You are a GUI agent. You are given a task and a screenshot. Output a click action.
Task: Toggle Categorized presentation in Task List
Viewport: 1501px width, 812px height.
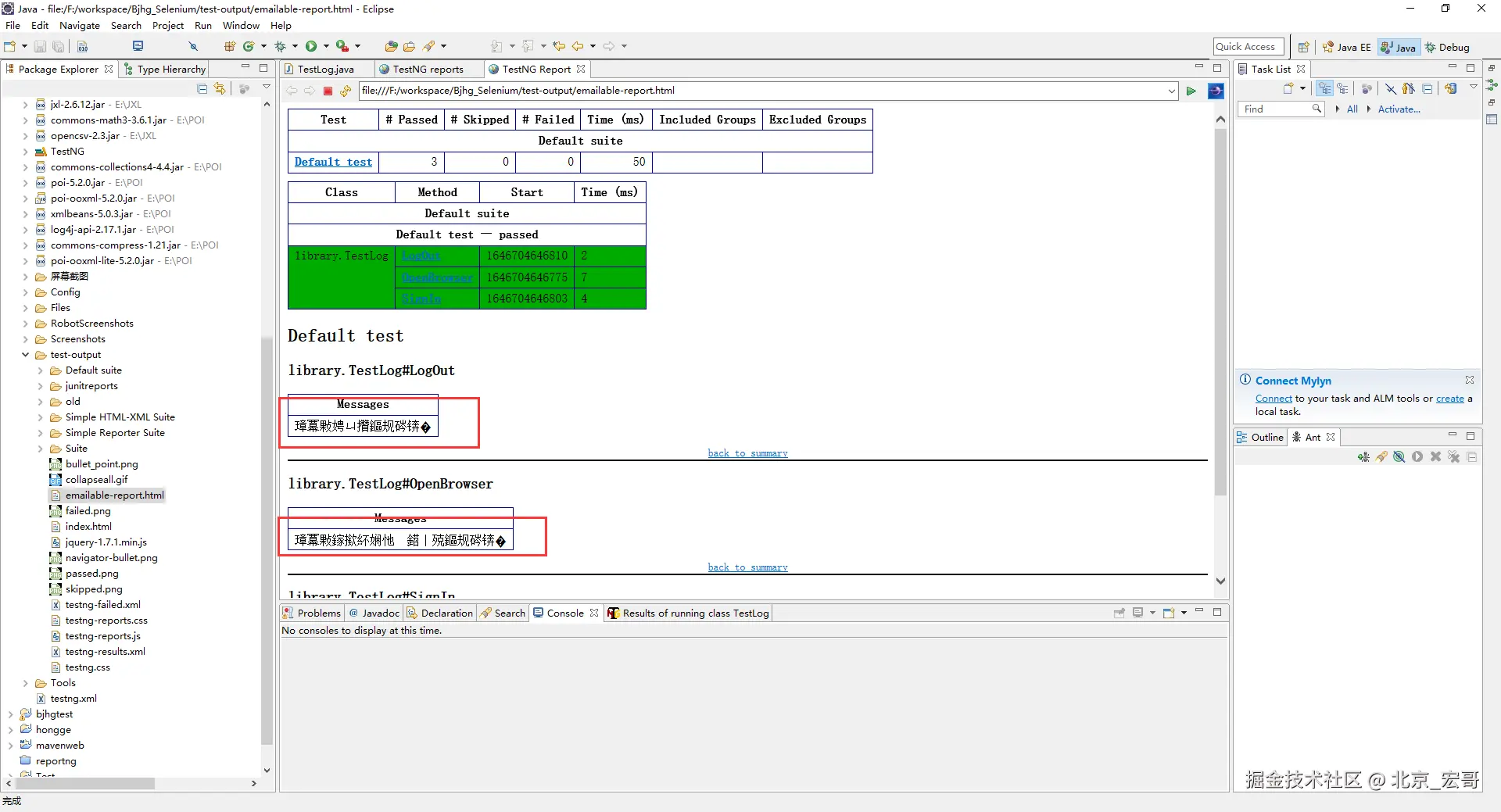(x=1324, y=88)
